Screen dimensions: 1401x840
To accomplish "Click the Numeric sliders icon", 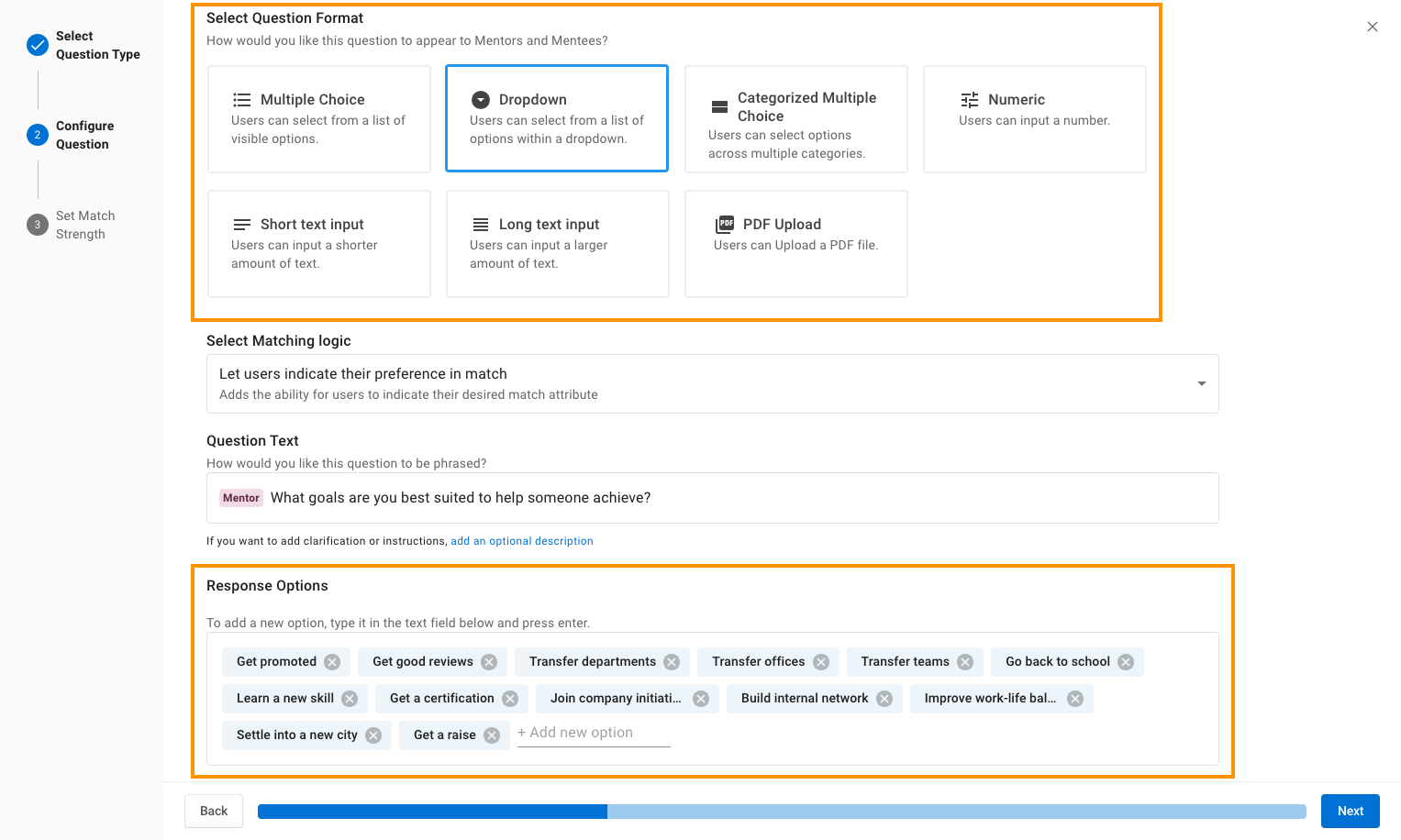I will pos(970,100).
